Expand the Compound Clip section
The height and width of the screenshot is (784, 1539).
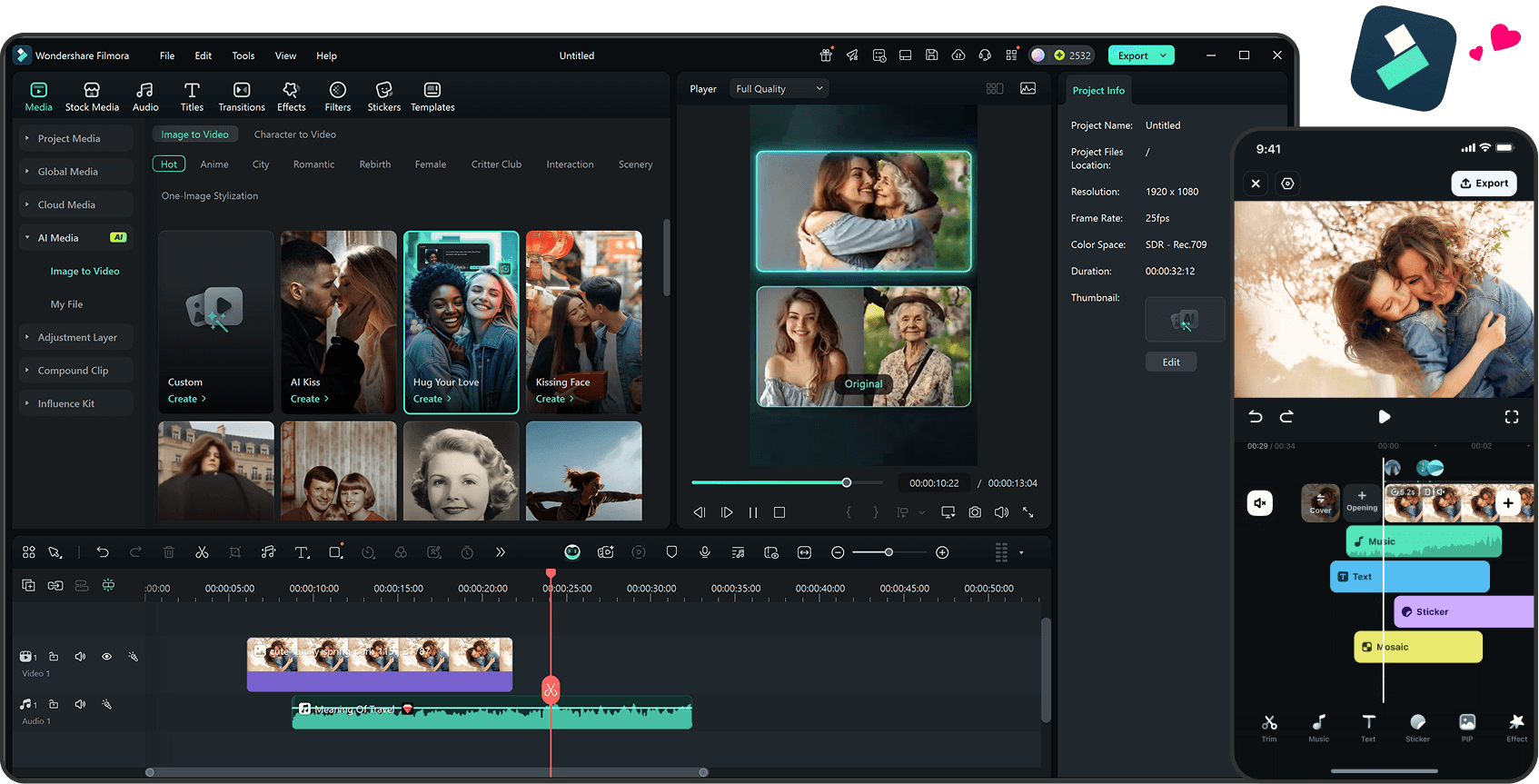tap(73, 371)
